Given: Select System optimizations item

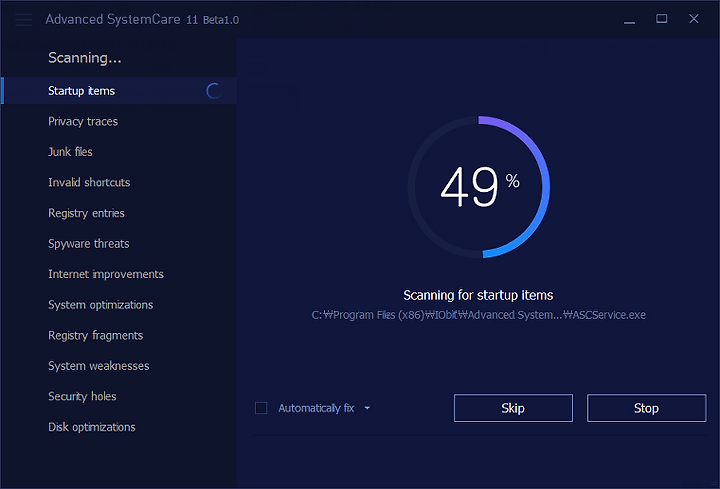Looking at the screenshot, I should click(101, 305).
